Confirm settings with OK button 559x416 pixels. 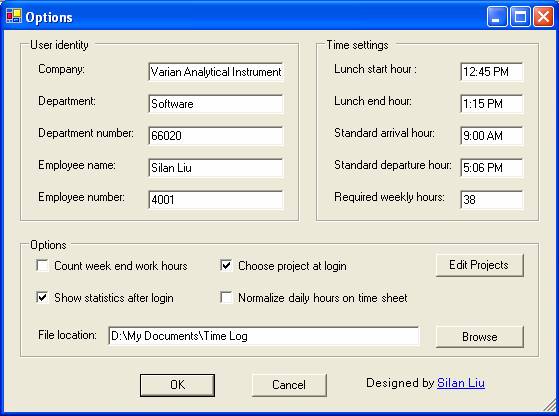[x=177, y=385]
